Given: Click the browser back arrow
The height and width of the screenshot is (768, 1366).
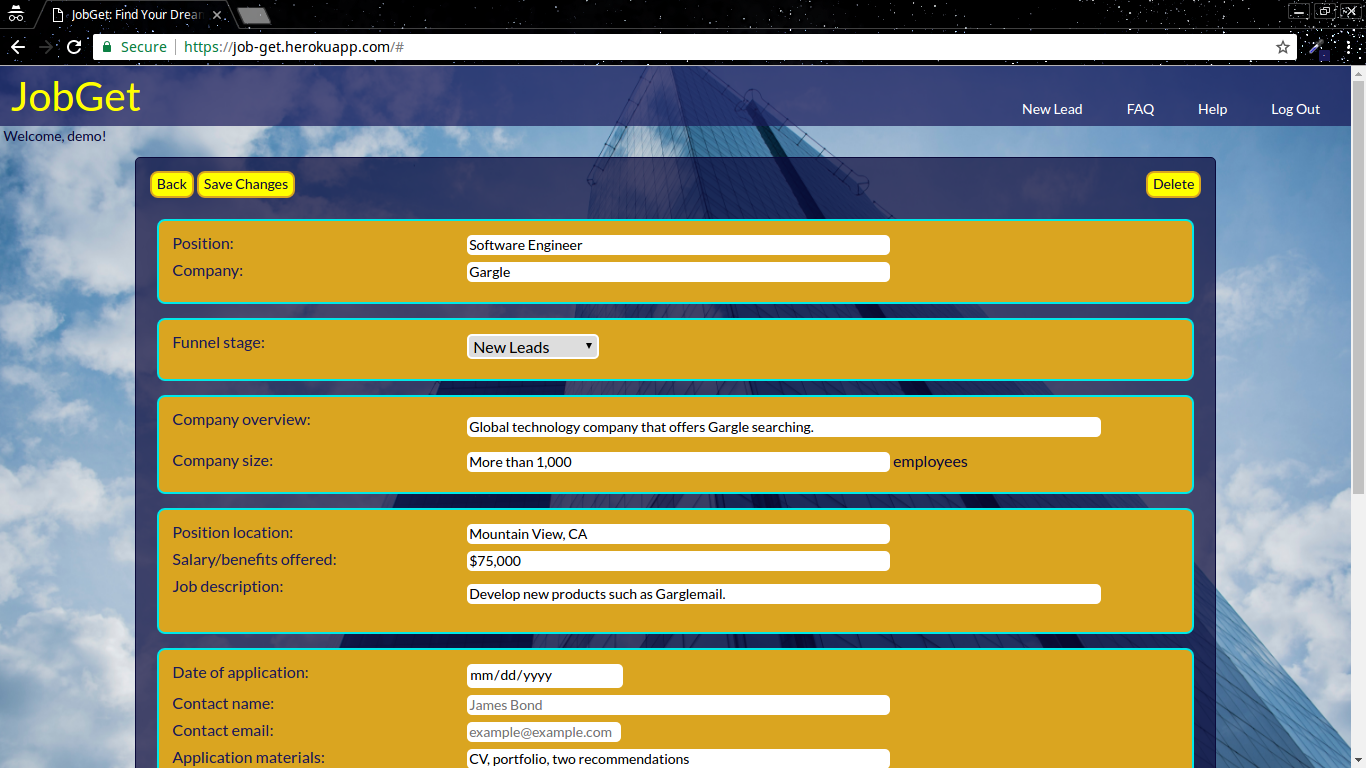Looking at the screenshot, I should pyautogui.click(x=18, y=47).
